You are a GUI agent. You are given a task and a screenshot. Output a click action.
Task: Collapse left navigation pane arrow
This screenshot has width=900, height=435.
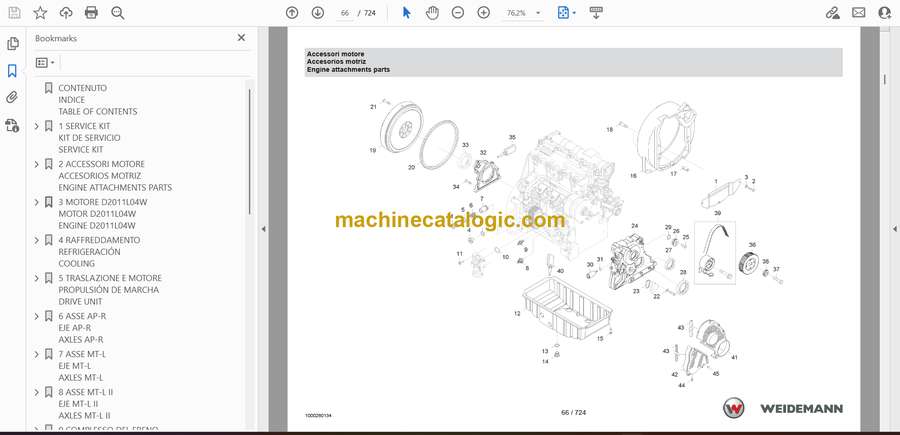(x=263, y=229)
